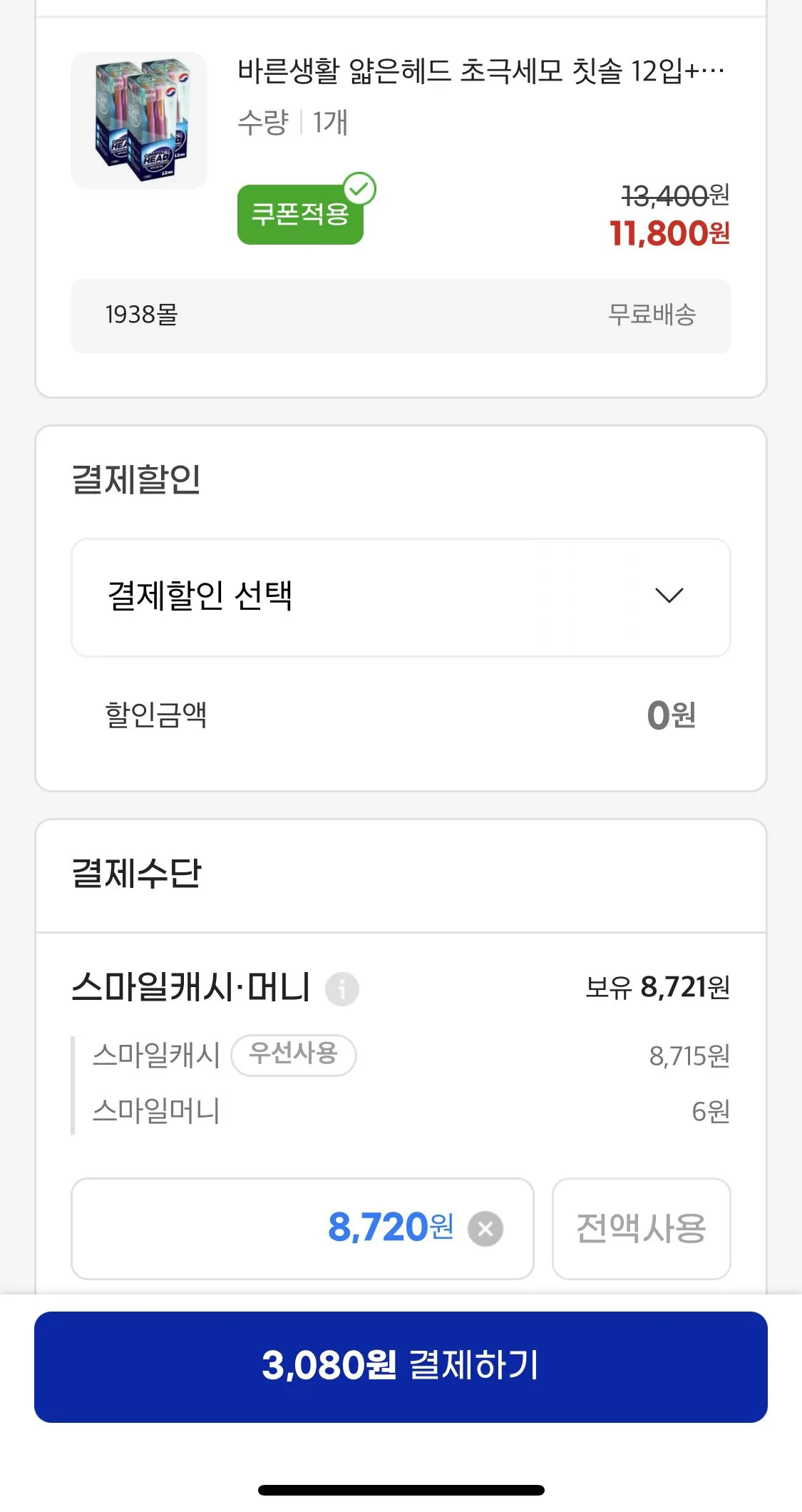The image size is (802, 1512).
Task: Open the 스마일캐시·머니 info icon
Action: click(342, 989)
